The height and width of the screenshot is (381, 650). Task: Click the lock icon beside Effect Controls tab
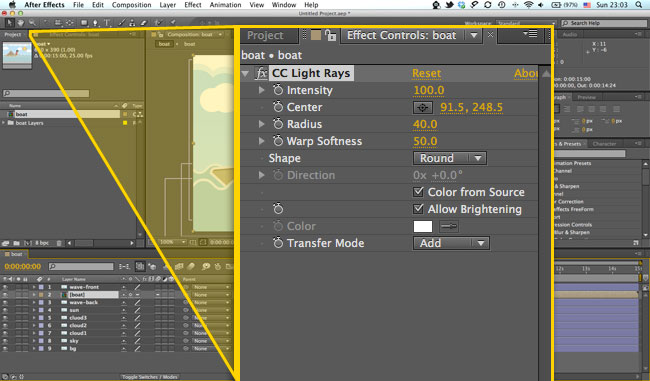click(330, 35)
